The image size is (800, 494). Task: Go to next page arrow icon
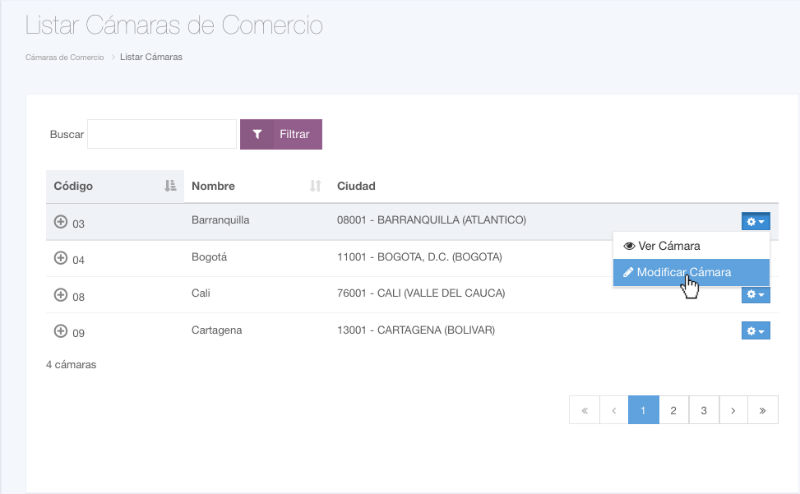coord(733,410)
